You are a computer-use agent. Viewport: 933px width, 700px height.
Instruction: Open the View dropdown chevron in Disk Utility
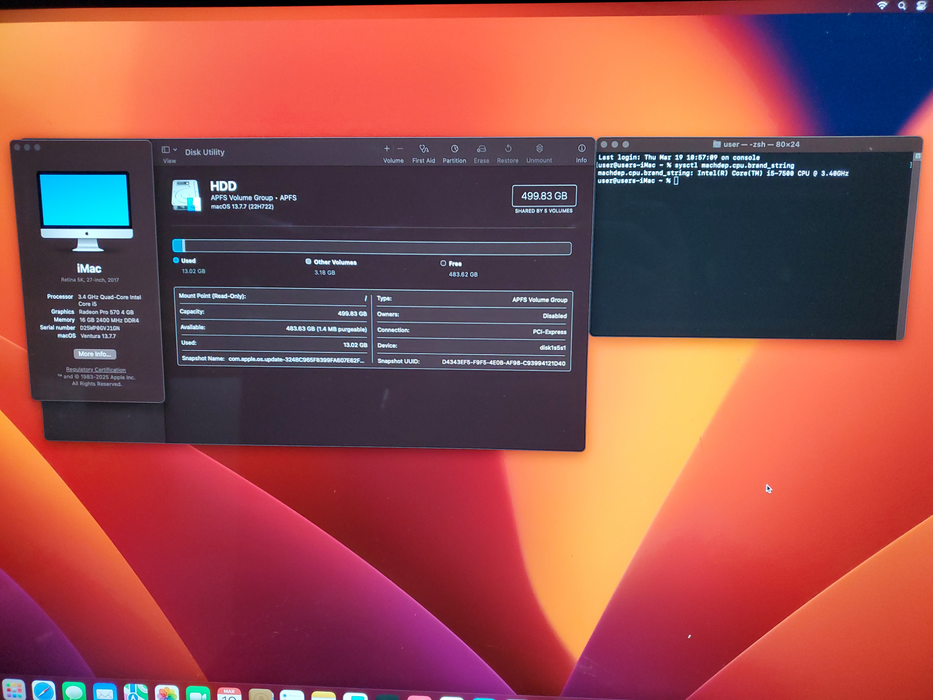(x=175, y=150)
